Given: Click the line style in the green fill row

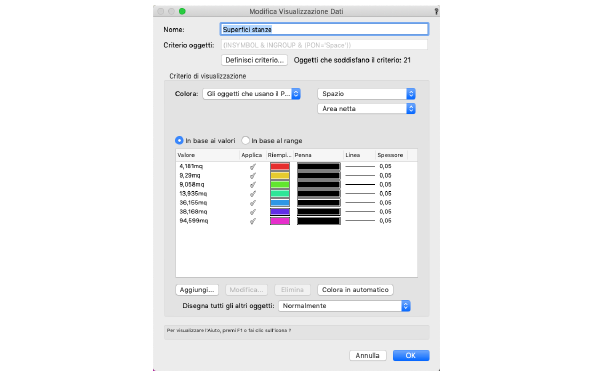Looking at the screenshot, I should [x=360, y=185].
